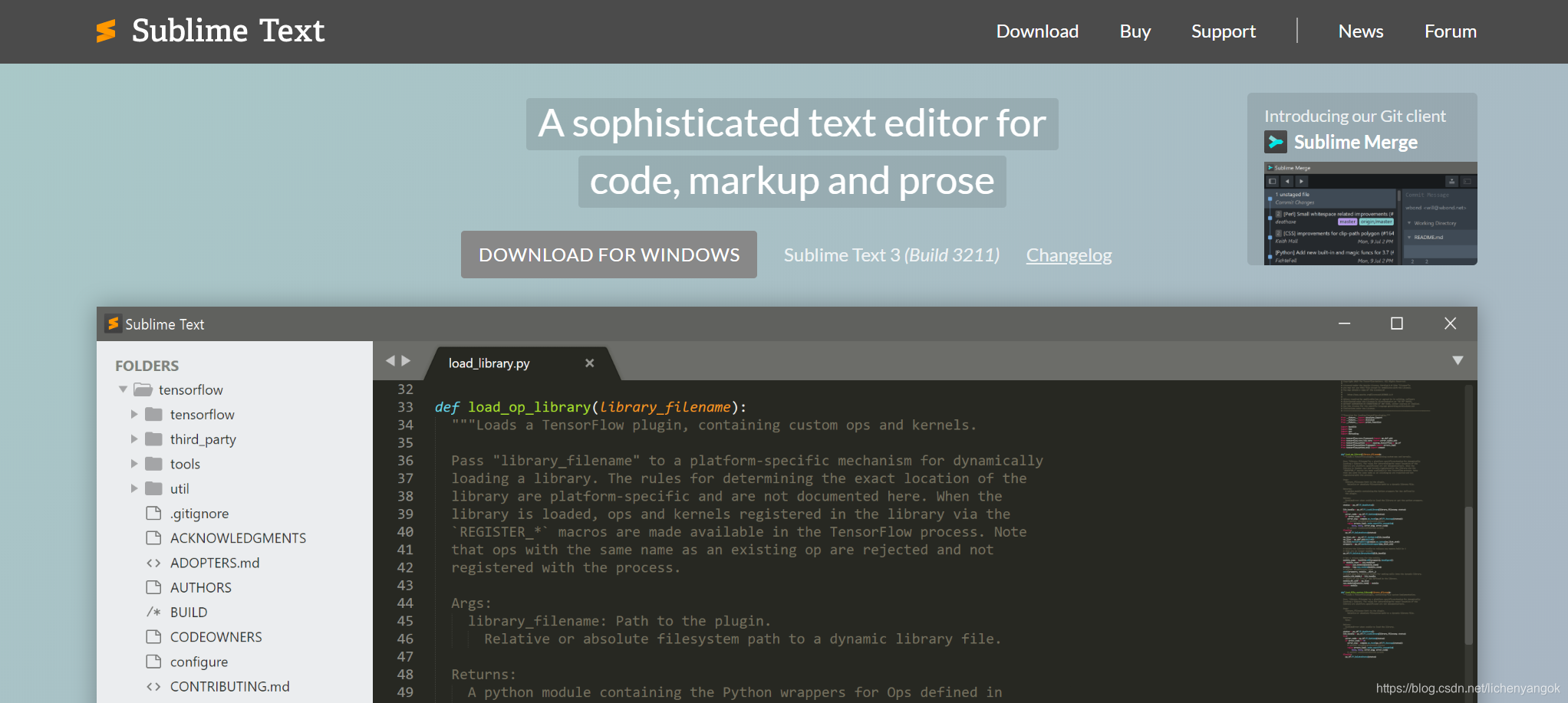Viewport: 1568px width, 703px height.
Task: Click the 'Returns:' docstring line
Action: (x=483, y=675)
